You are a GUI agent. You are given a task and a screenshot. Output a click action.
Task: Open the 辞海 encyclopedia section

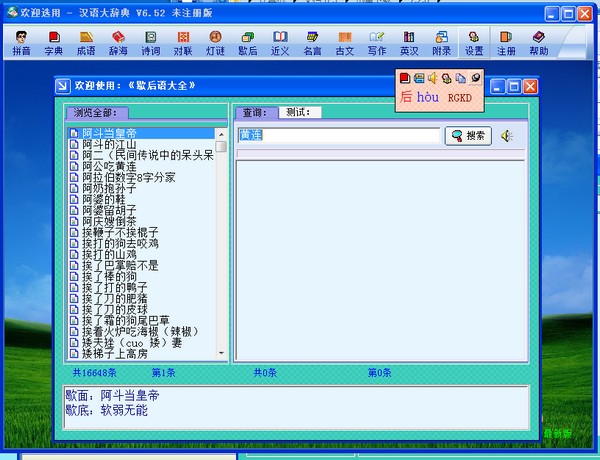point(118,43)
